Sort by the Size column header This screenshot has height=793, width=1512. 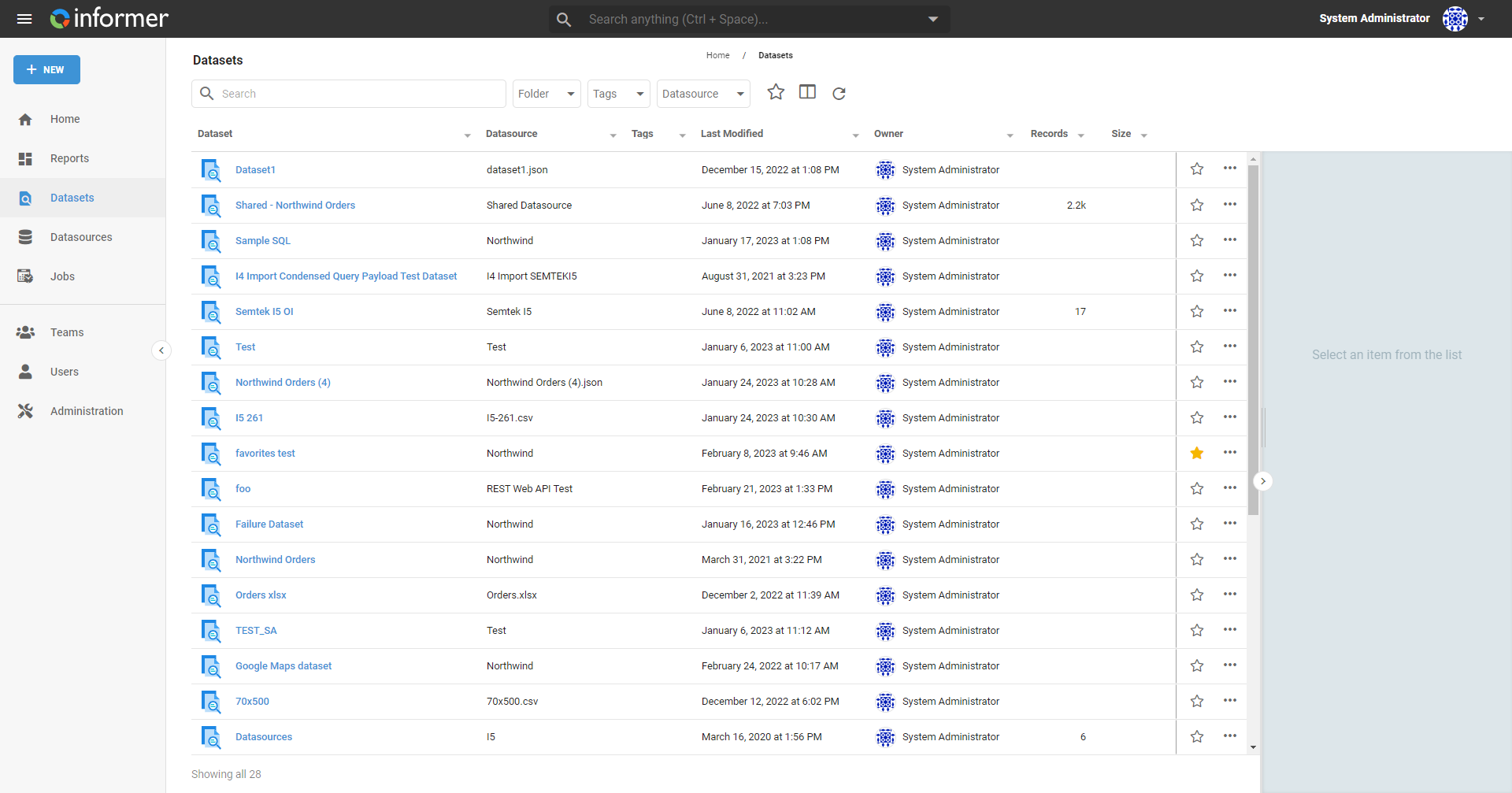[x=1121, y=134]
